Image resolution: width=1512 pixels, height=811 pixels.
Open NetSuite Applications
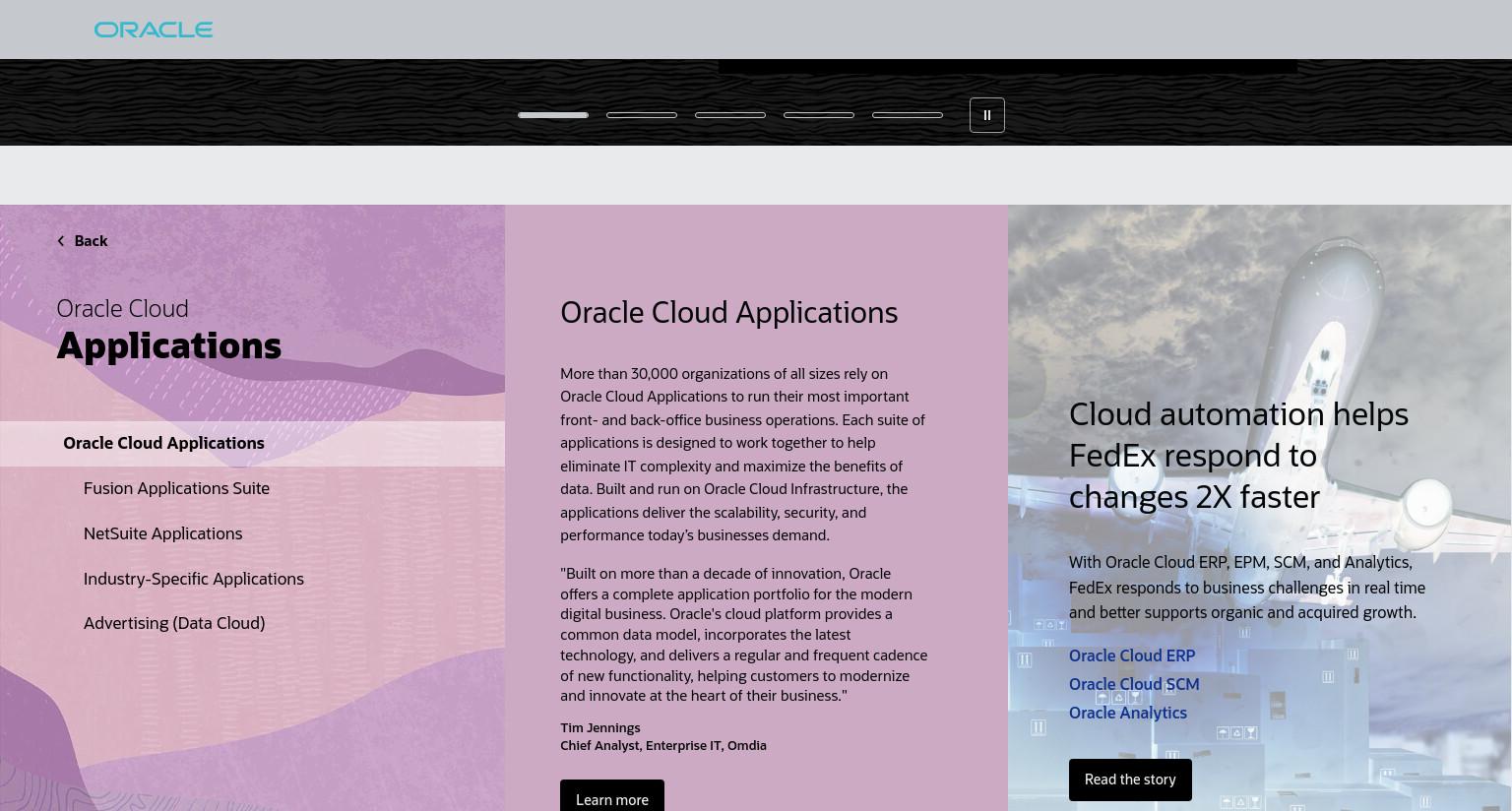click(162, 533)
